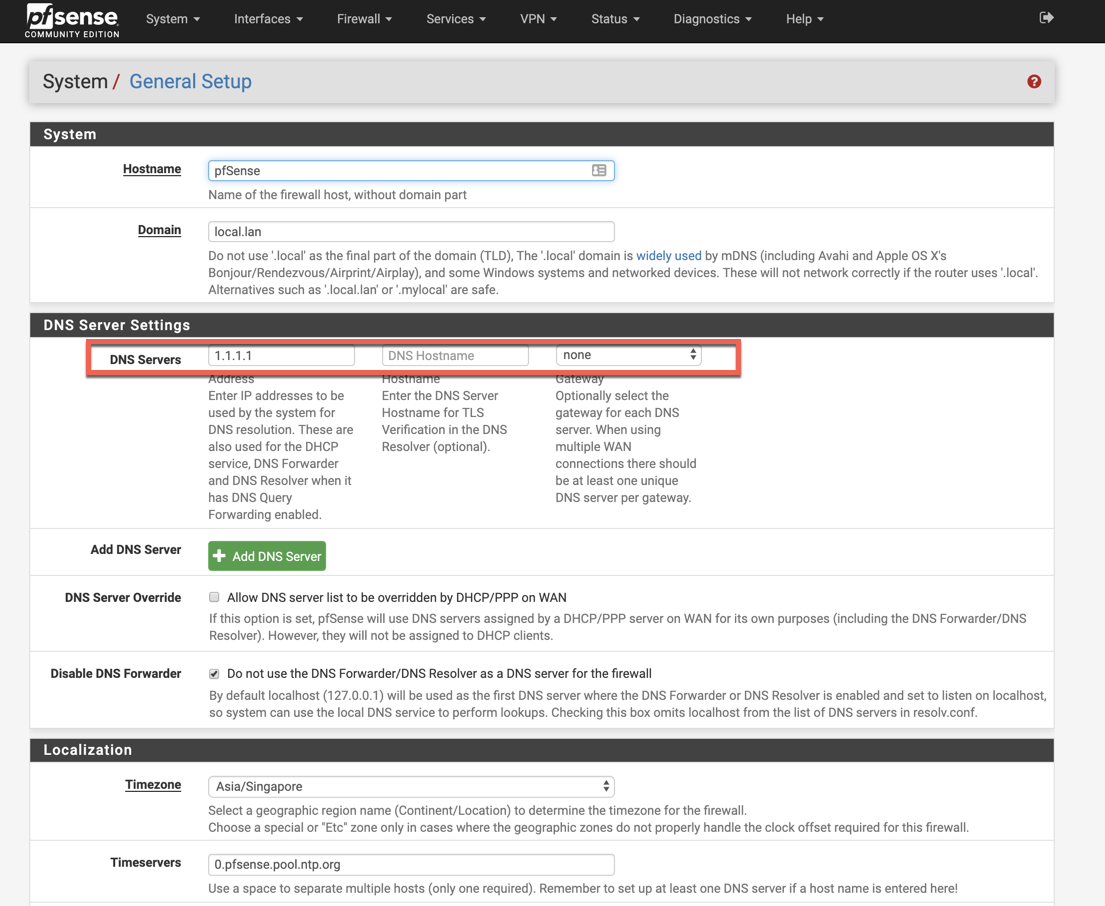The width and height of the screenshot is (1105, 906).
Task: Click the Timeservers label
Action: [145, 862]
